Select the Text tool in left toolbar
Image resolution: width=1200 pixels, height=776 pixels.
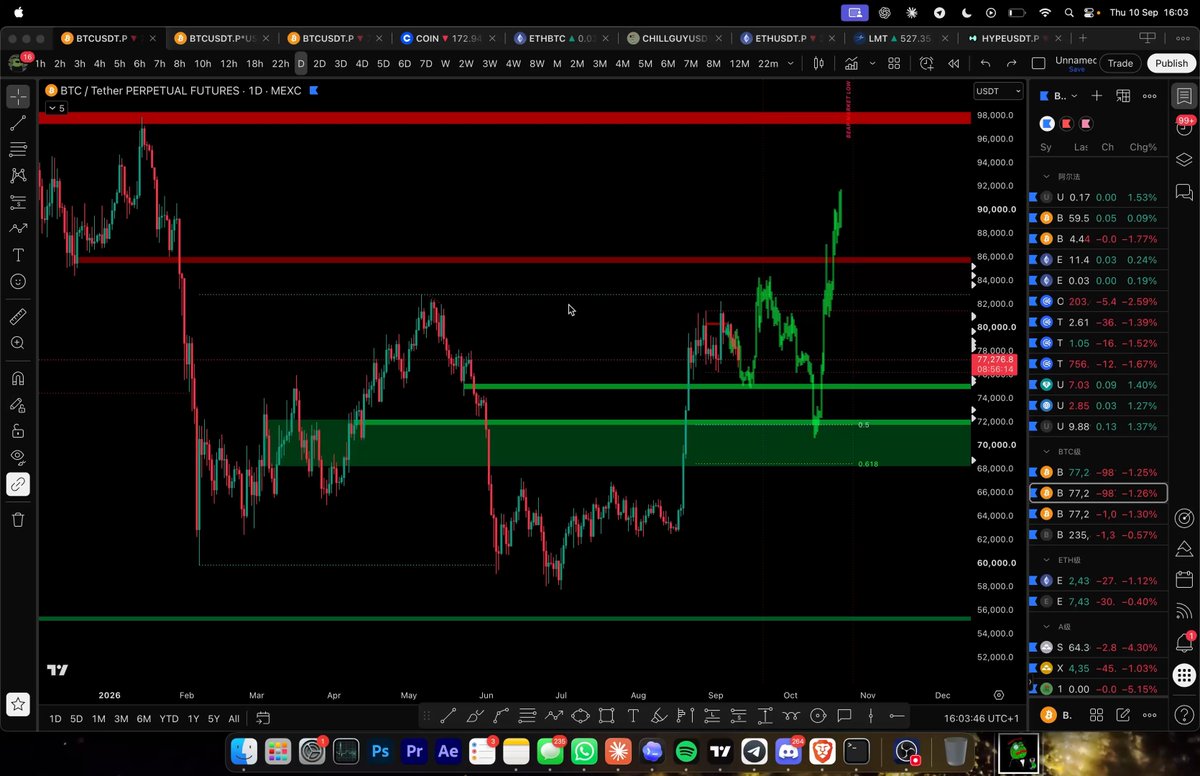point(18,255)
